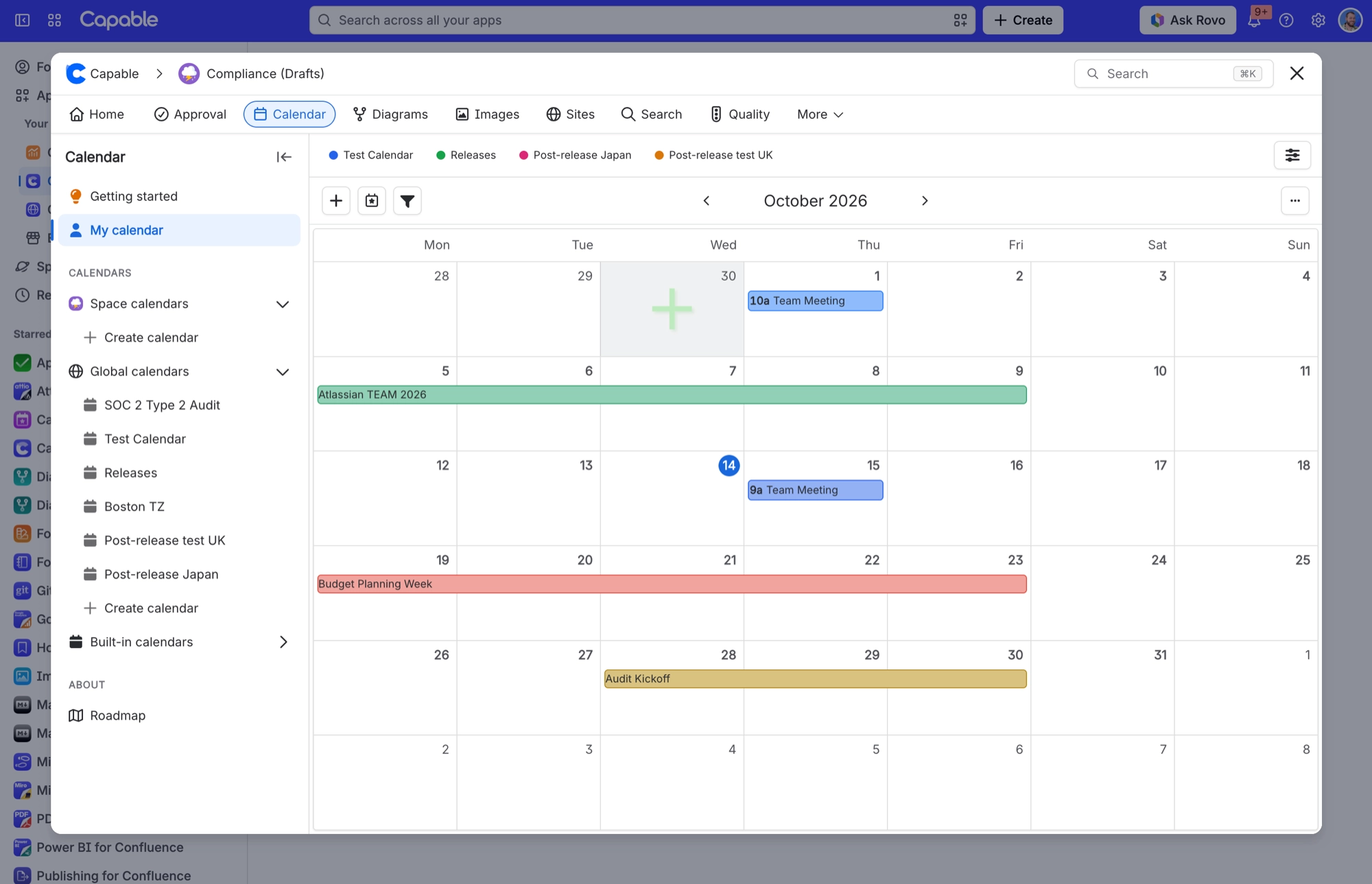The width and height of the screenshot is (1372, 884).
Task: Open the help question mark icon
Action: (x=1286, y=21)
